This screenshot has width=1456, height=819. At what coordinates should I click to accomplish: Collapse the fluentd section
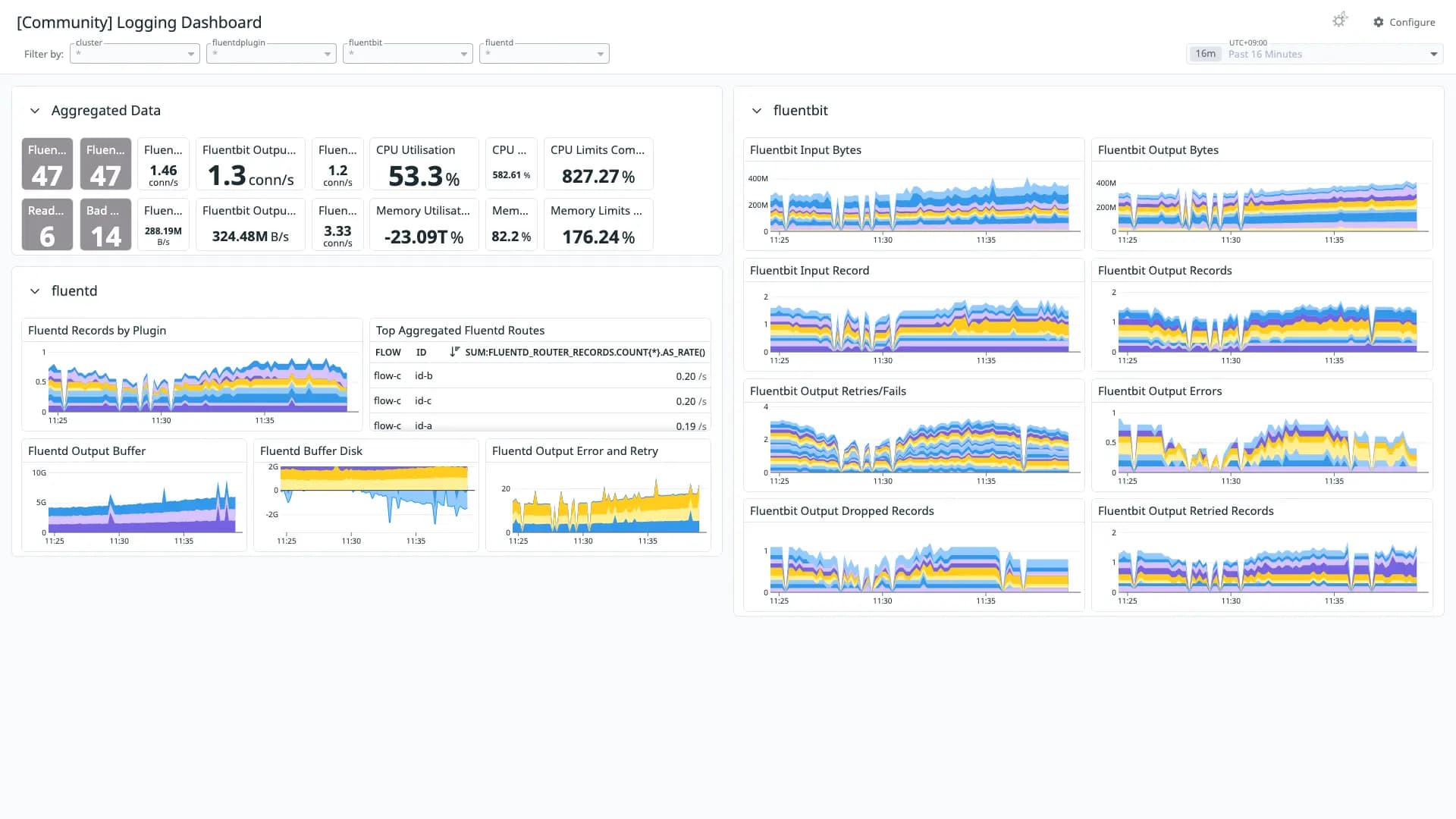coord(35,291)
